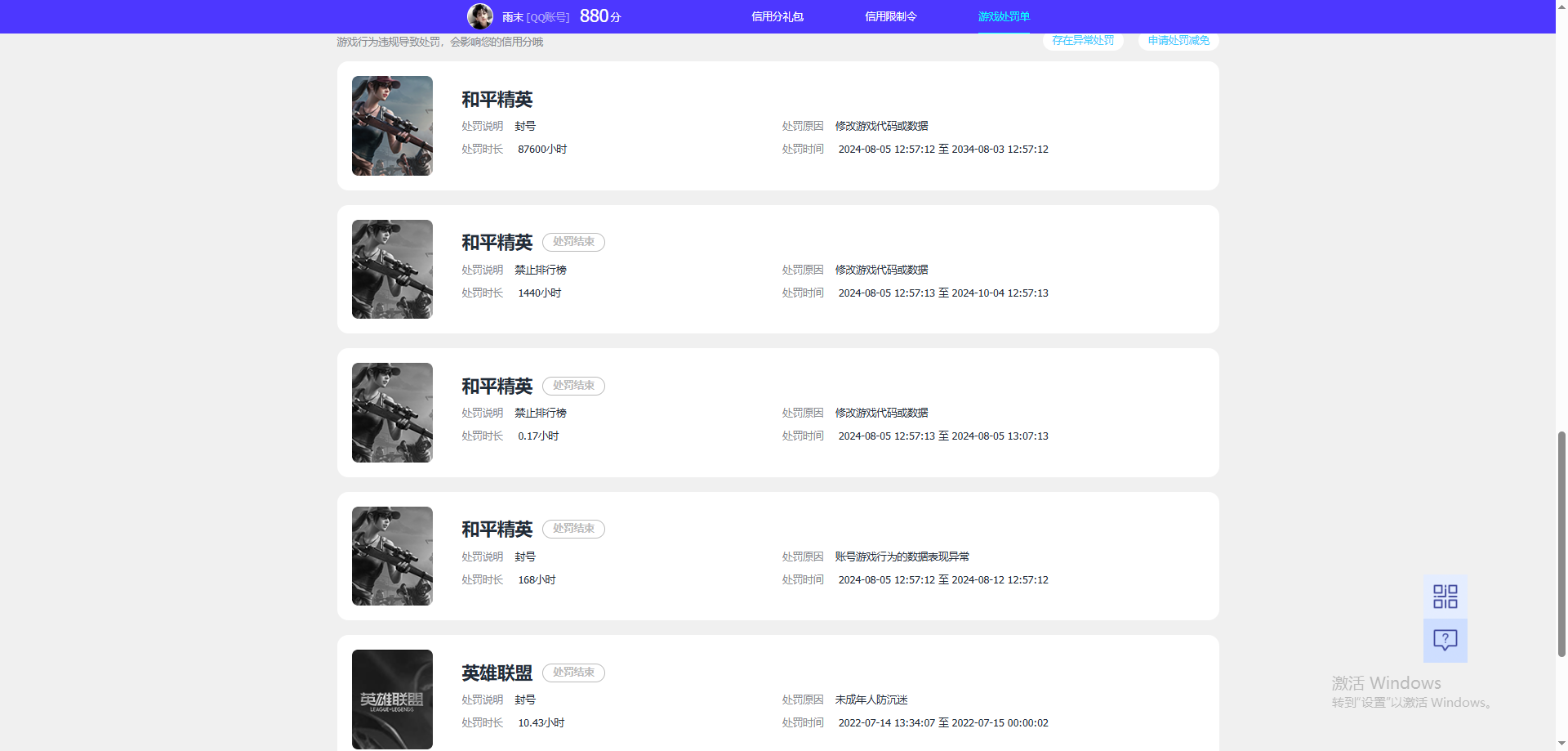Image resolution: width=1568 pixels, height=751 pixels.
Task: Open the game thumbnail of the 1440小时 penalty
Action: pos(392,270)
